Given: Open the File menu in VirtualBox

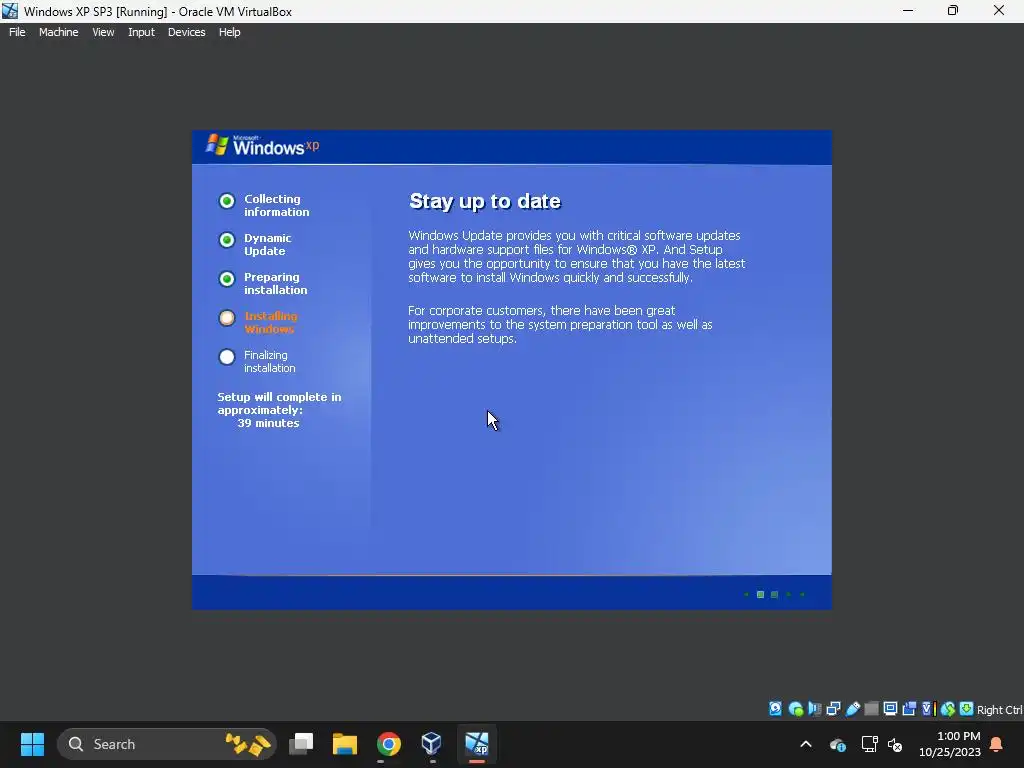Looking at the screenshot, I should click(x=17, y=32).
